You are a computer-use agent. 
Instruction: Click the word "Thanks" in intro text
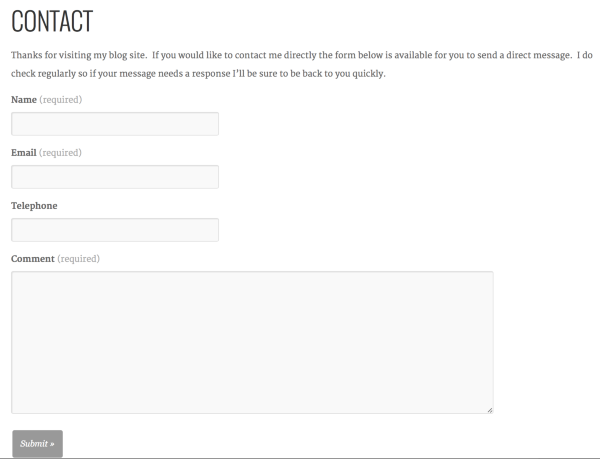[27, 55]
